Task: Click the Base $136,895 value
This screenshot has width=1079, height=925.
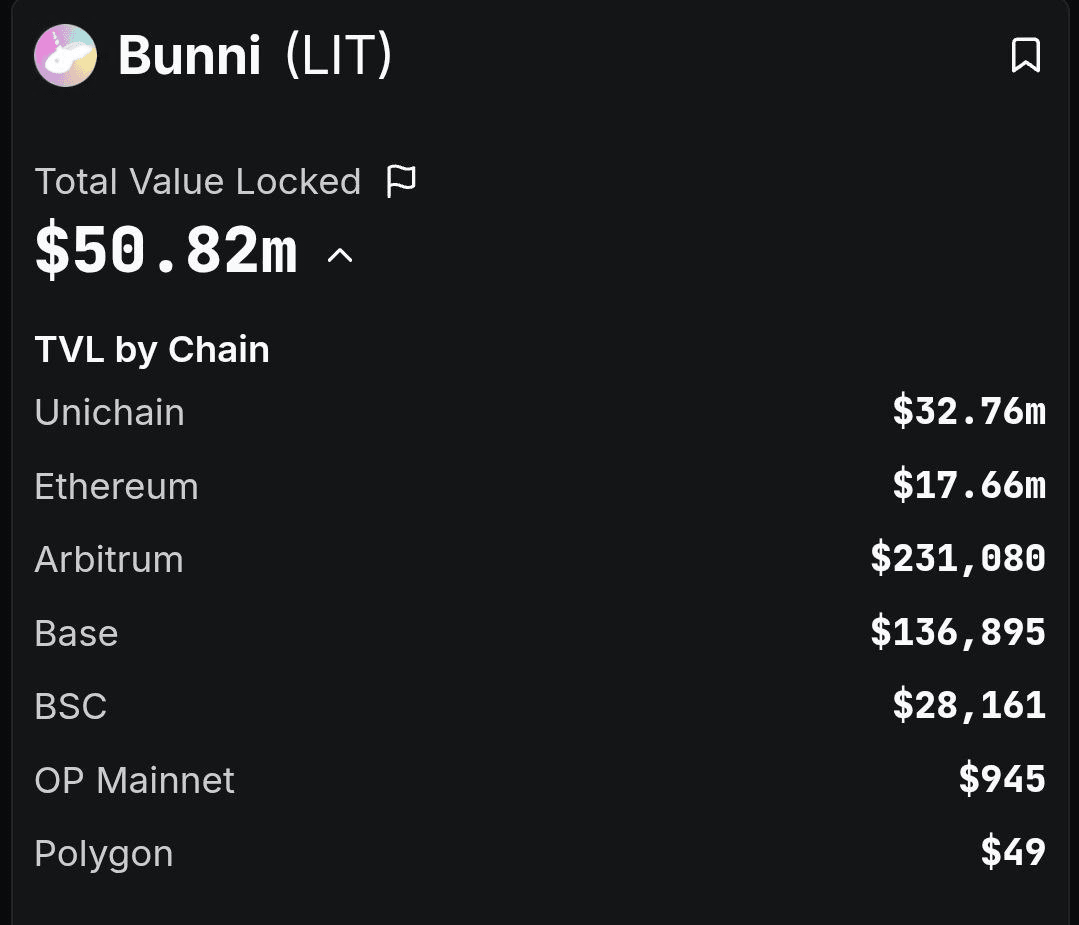Action: (x=958, y=632)
